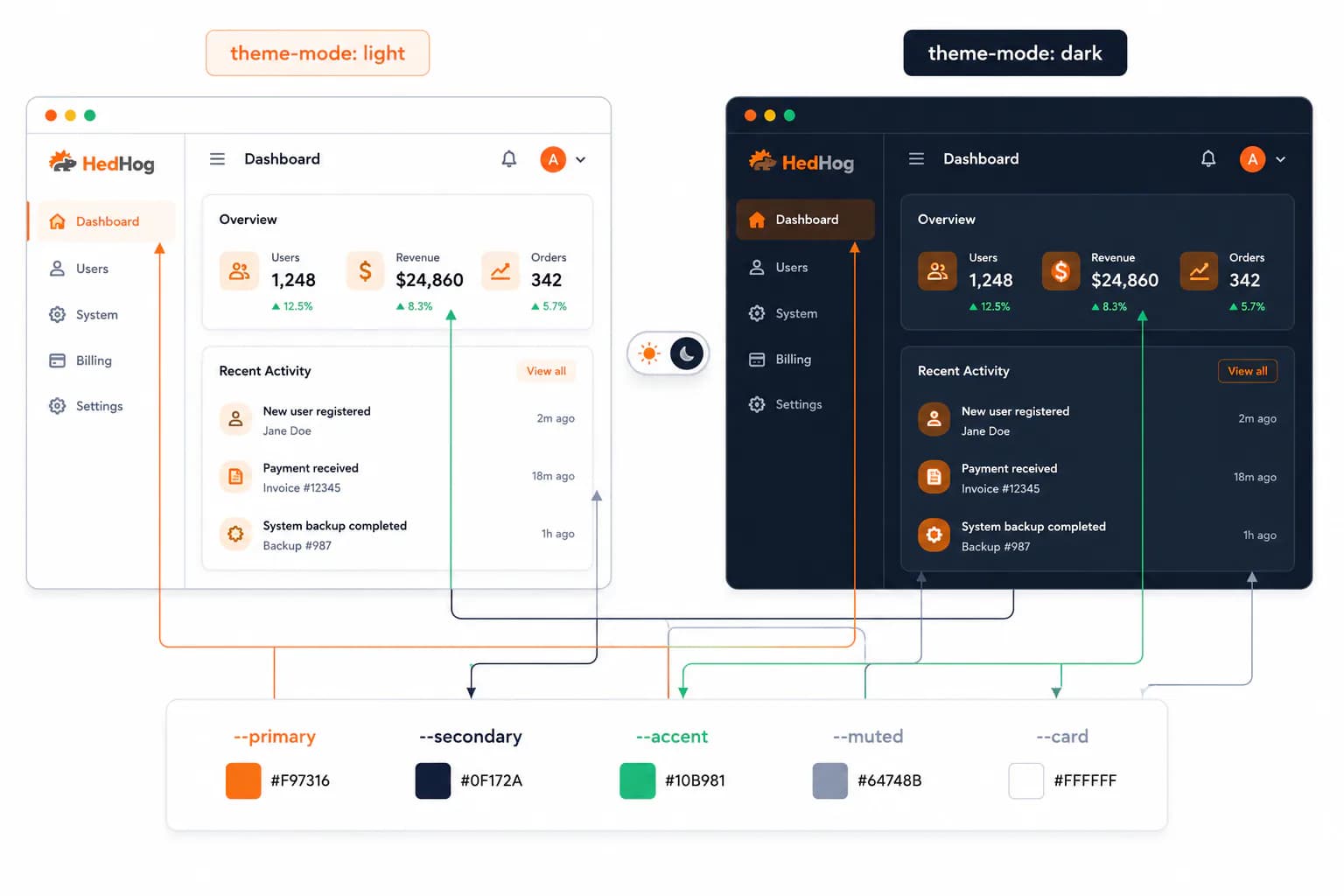Screen dimensions: 1344x896
Task: Click New user registered icon in dark window
Action: pos(934,419)
